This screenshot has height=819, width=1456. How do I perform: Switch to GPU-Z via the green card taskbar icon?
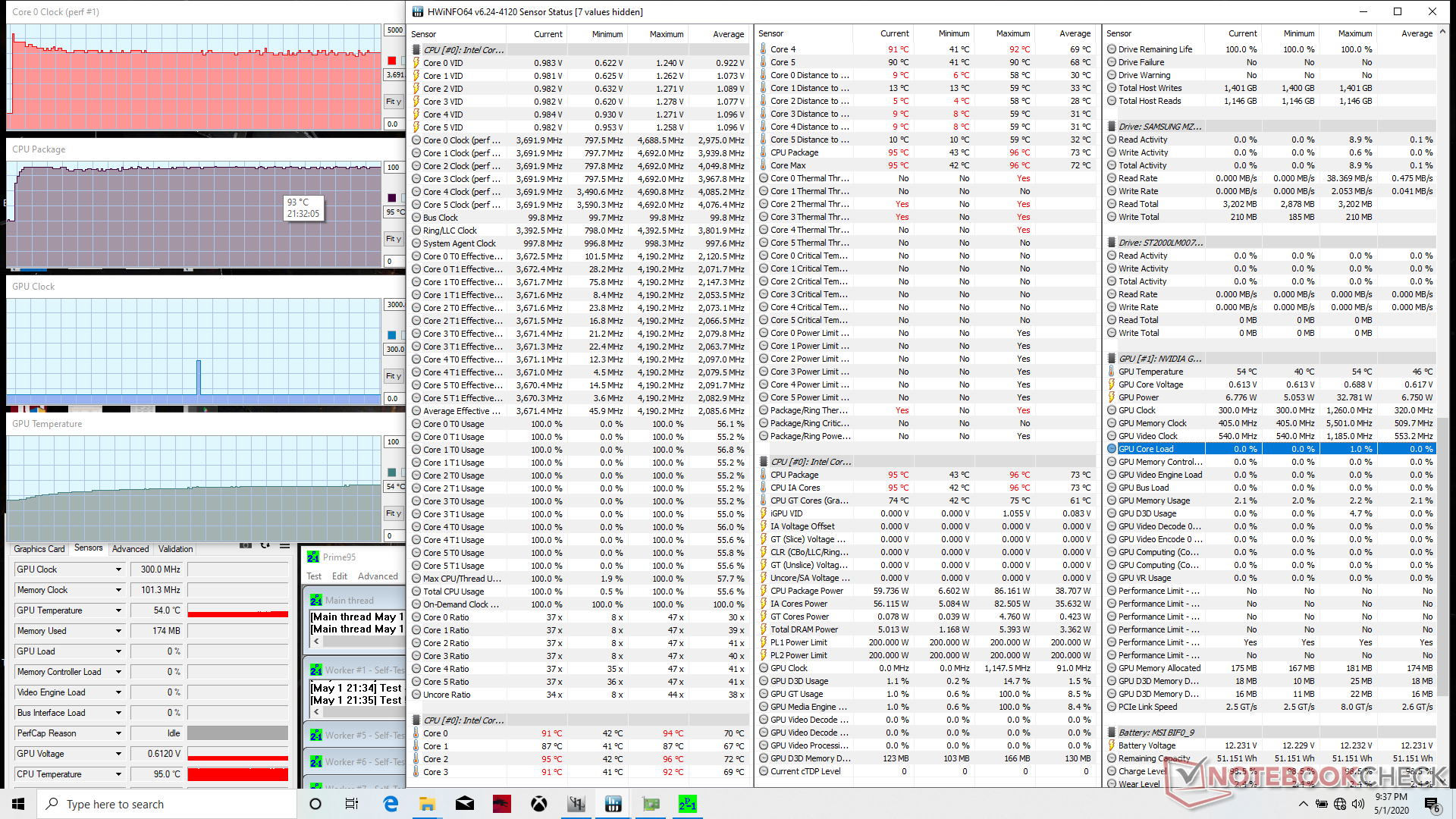[651, 804]
